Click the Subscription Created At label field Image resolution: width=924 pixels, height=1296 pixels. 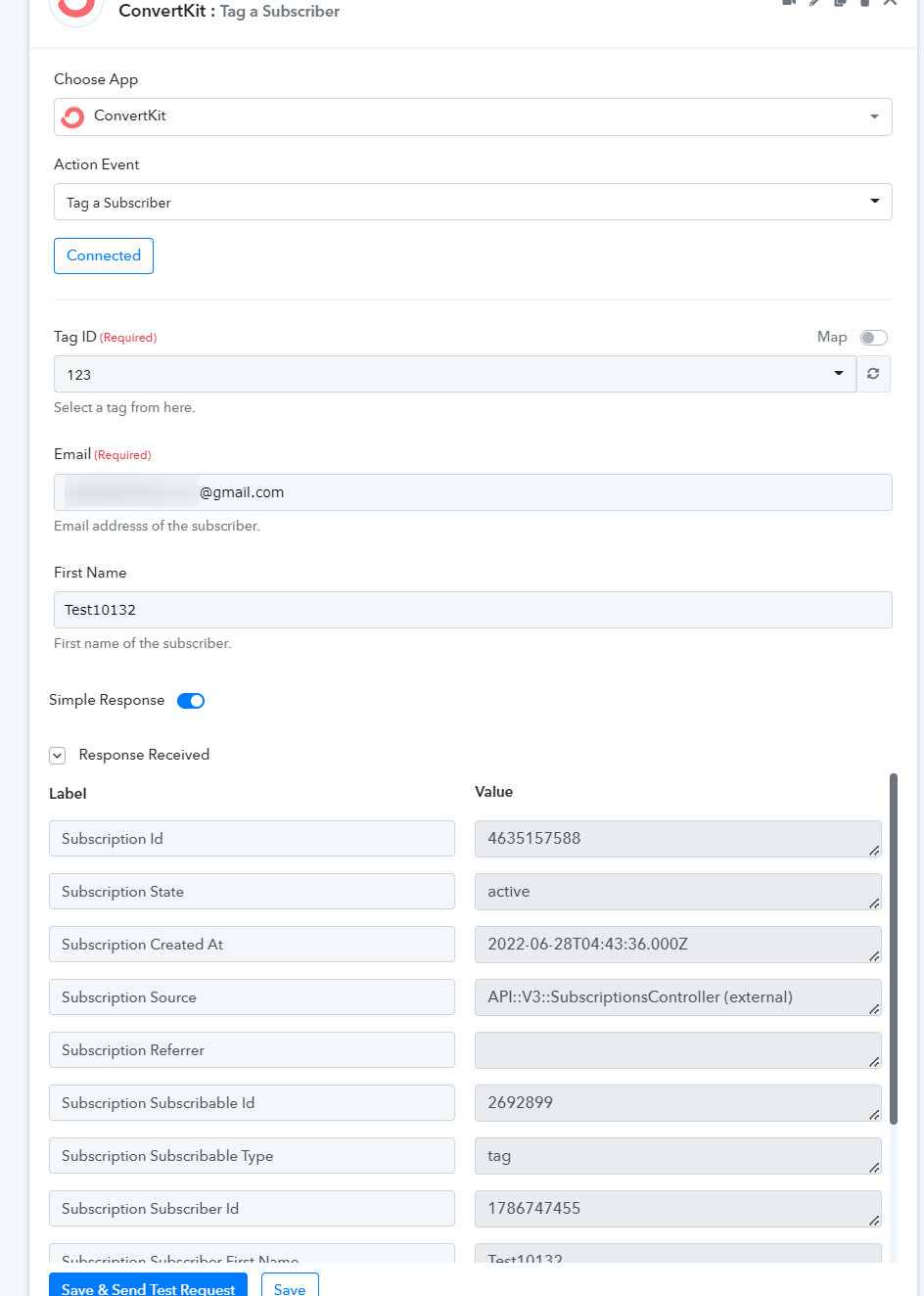click(x=252, y=945)
